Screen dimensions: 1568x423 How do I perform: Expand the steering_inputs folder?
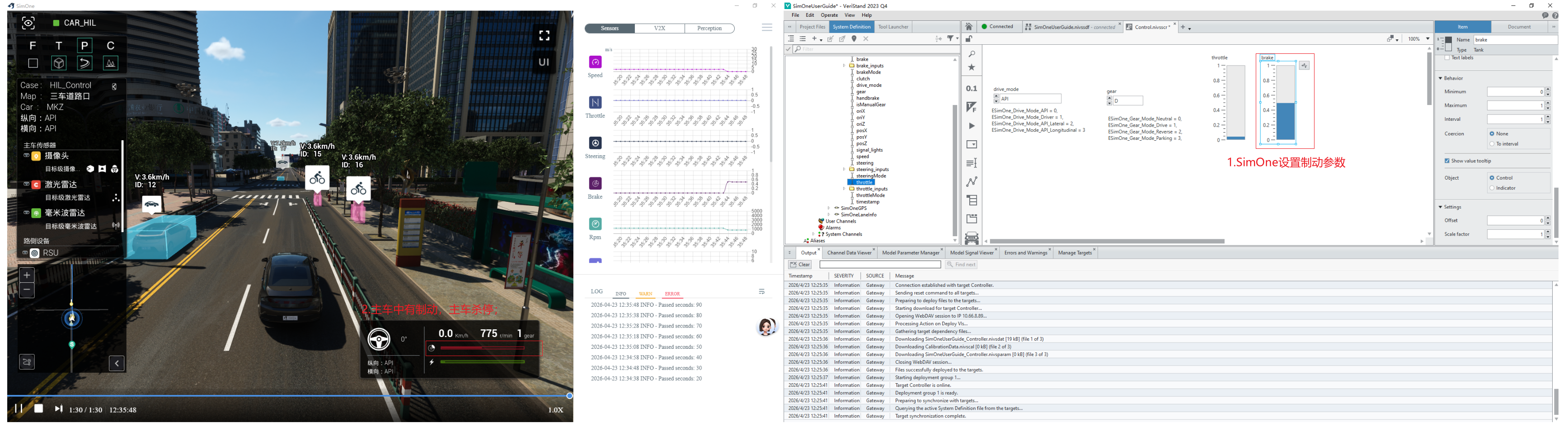tap(844, 170)
